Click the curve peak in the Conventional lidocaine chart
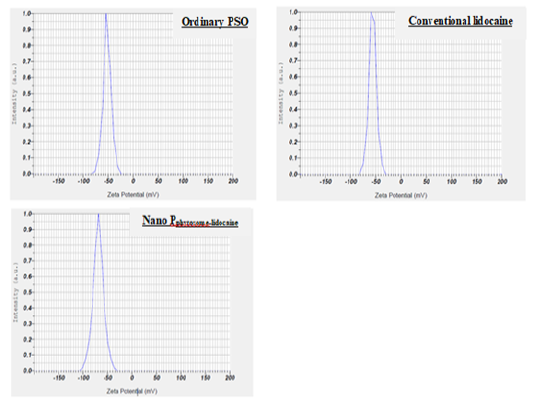533x410 pixels. pos(371,13)
